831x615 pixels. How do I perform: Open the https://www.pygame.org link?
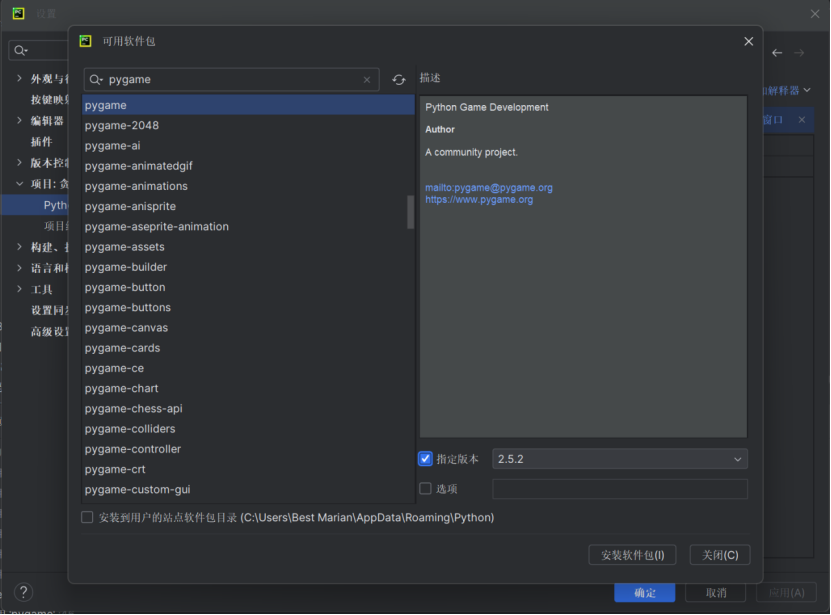click(479, 200)
